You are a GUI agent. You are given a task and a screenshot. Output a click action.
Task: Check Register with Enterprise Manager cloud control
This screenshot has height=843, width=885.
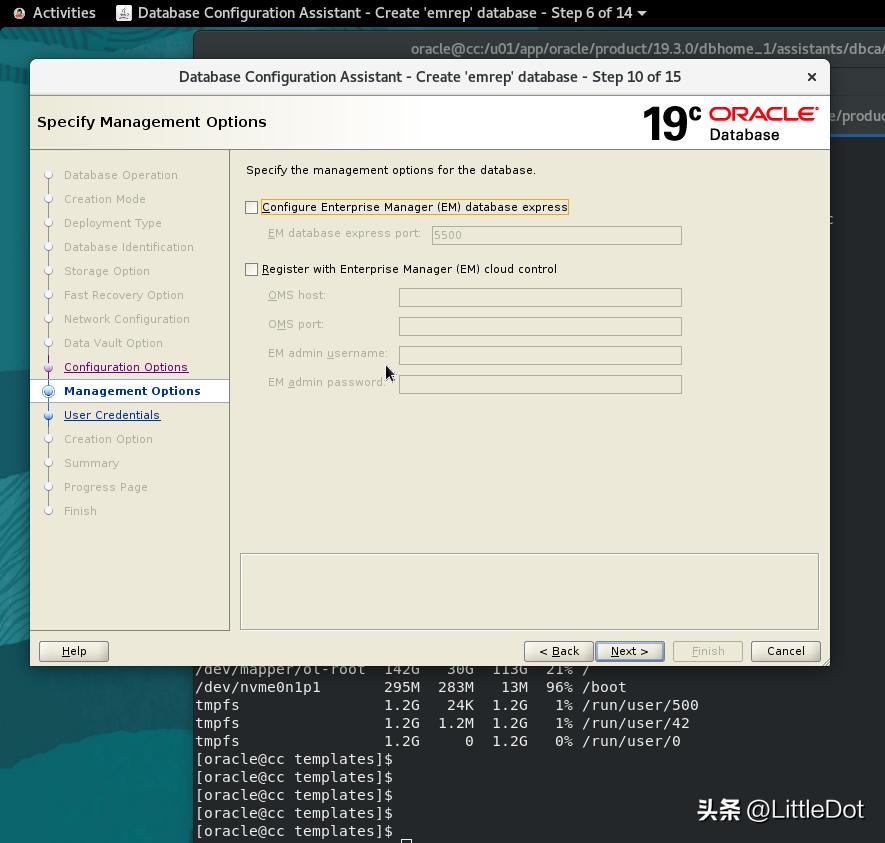point(252,270)
